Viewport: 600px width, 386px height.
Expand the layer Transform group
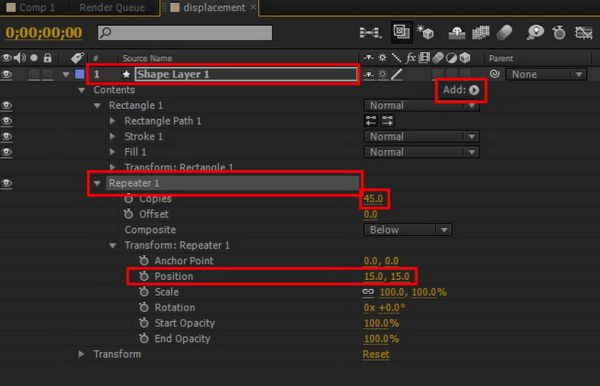click(x=81, y=354)
